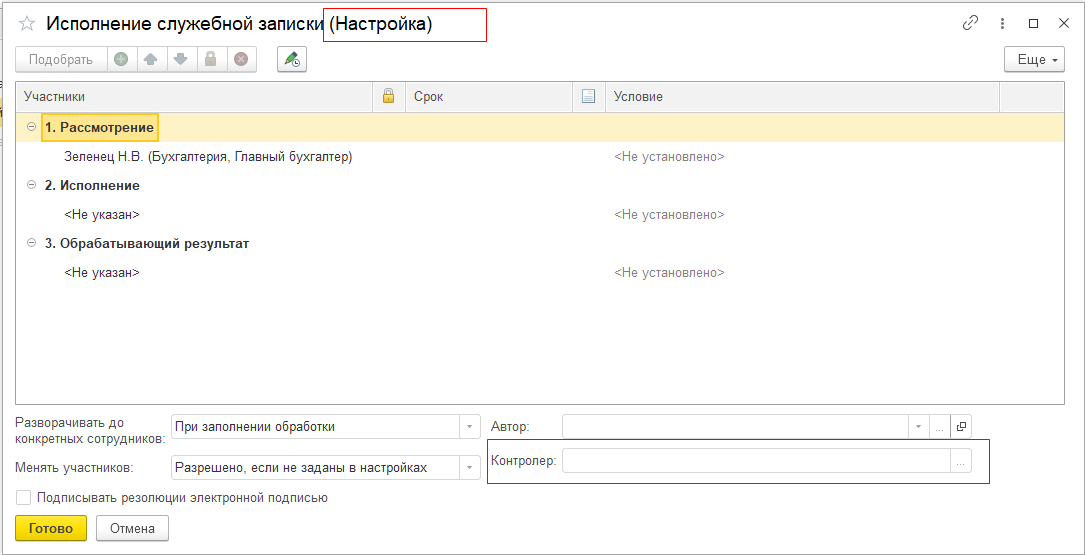Open the Разворачивать до конкретных сотрудников dropdown
1085x555 pixels.
470,427
